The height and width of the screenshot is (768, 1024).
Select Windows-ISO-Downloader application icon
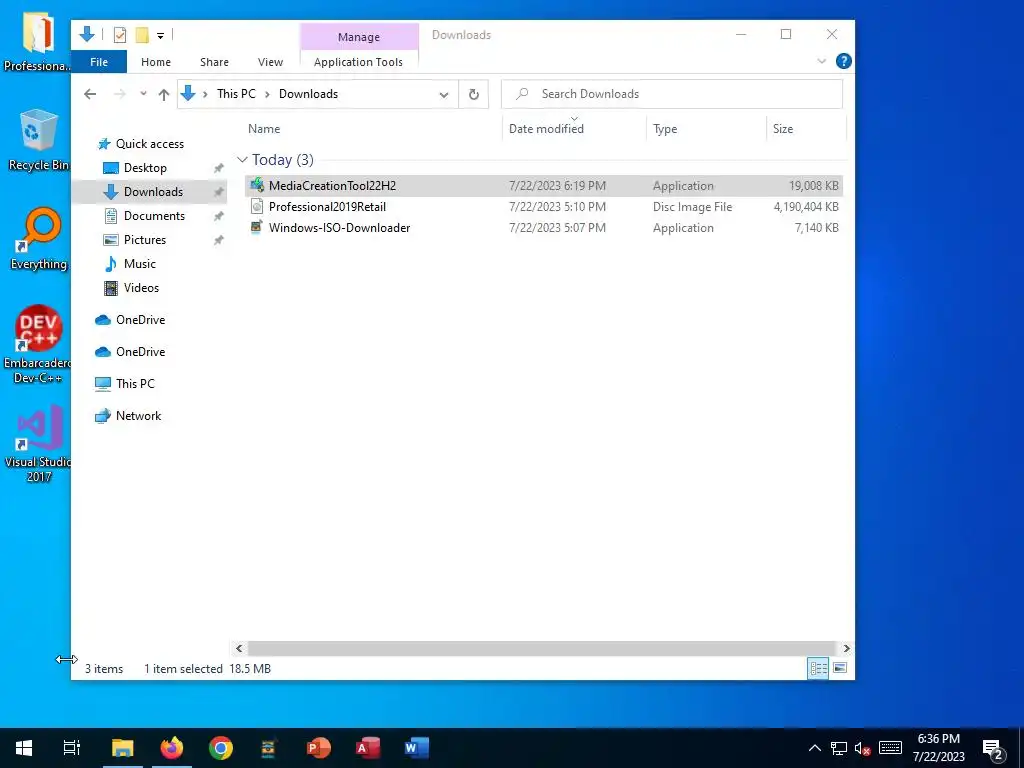(257, 227)
